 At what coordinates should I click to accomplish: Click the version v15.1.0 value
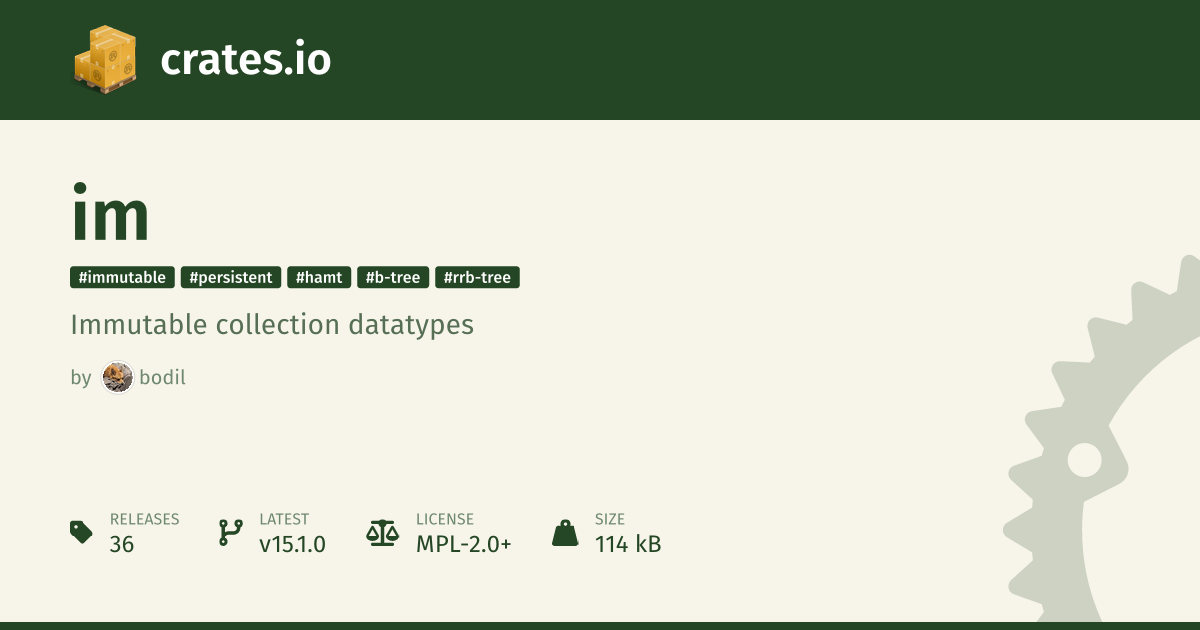pos(292,544)
